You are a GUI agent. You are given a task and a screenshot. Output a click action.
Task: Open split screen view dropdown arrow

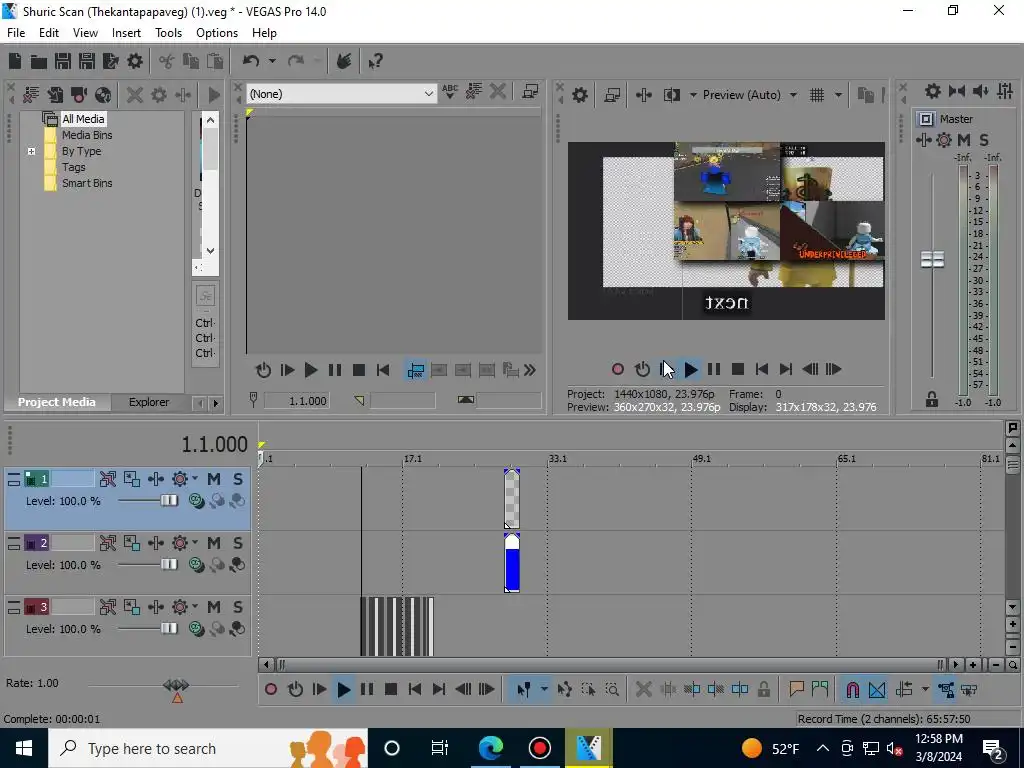coord(693,95)
